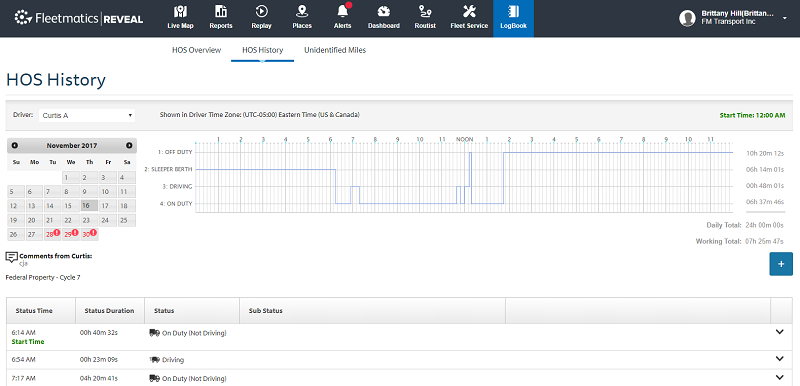The height and width of the screenshot is (386, 800).
Task: Go to next month in calendar
Action: point(129,145)
